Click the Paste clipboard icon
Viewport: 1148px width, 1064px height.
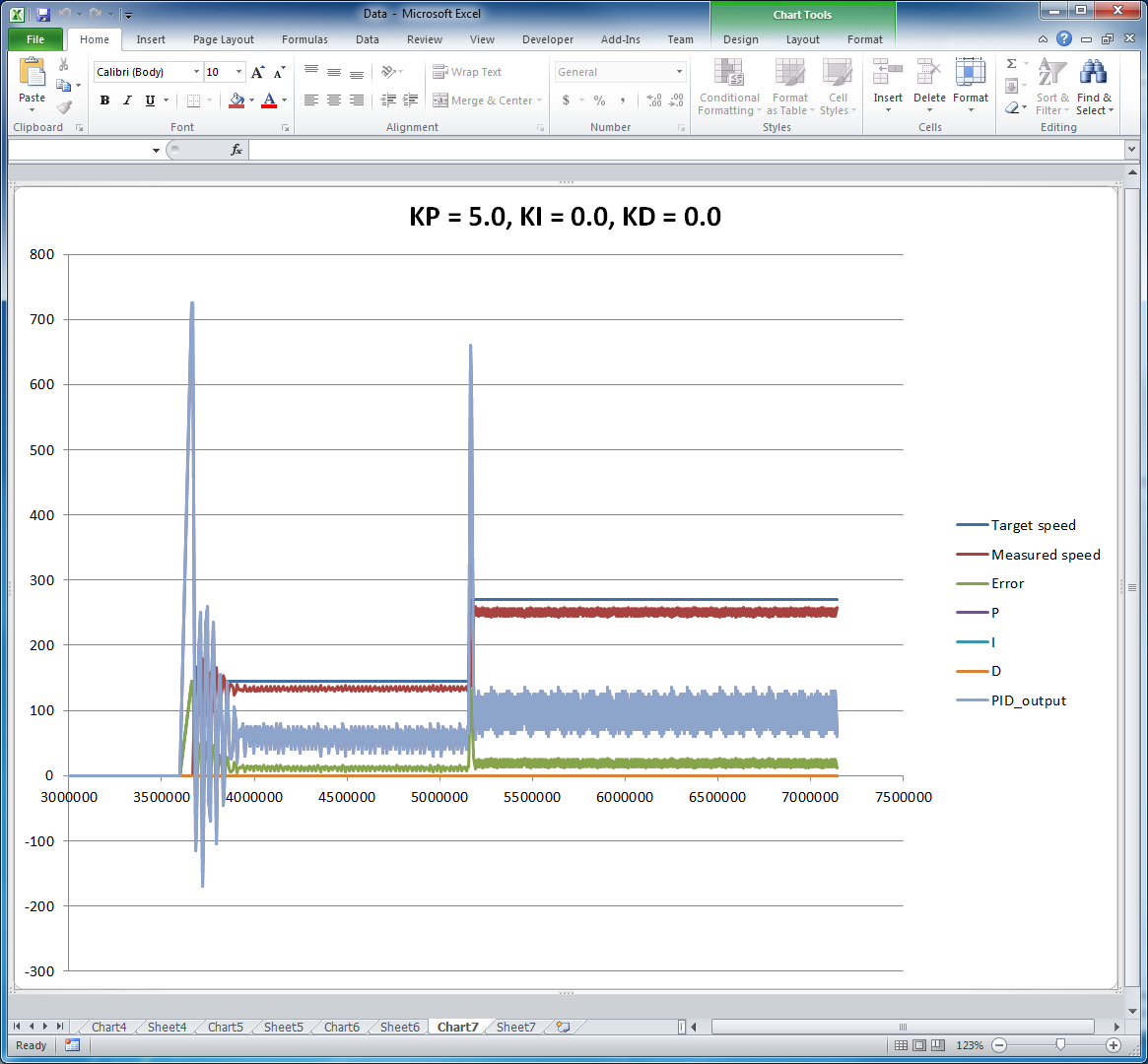32,73
